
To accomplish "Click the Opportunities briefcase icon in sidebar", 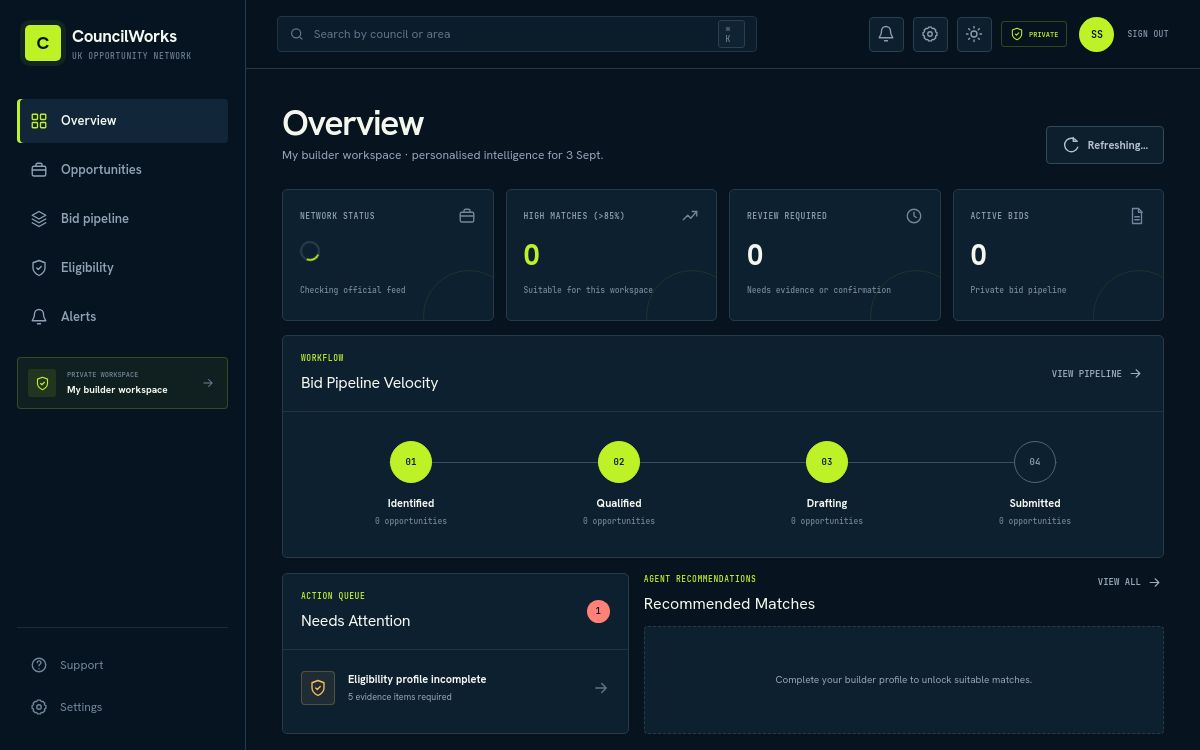I will coord(39,170).
